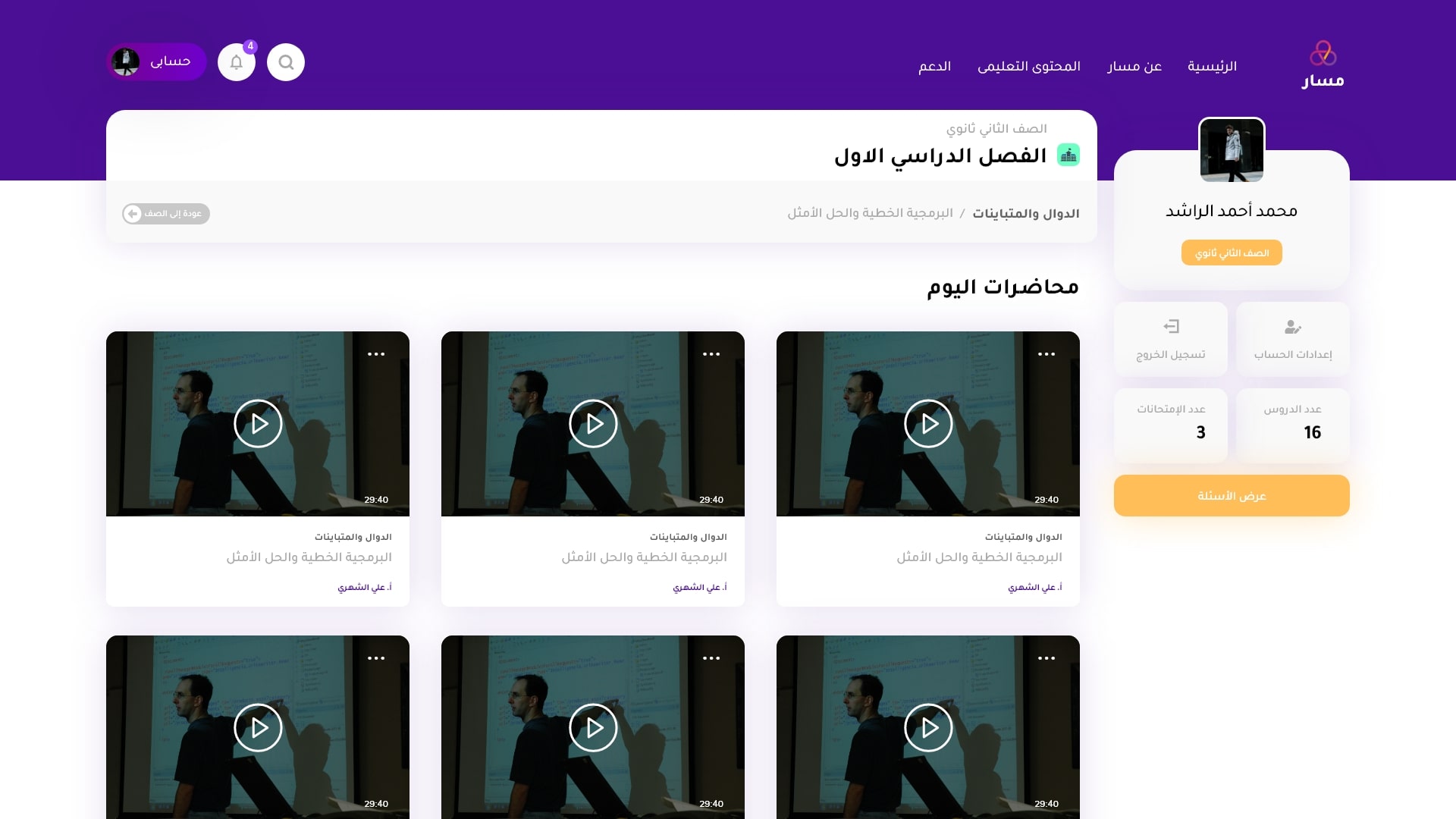Click the search magnifier icon in header
The height and width of the screenshot is (819, 1456).
tap(286, 62)
